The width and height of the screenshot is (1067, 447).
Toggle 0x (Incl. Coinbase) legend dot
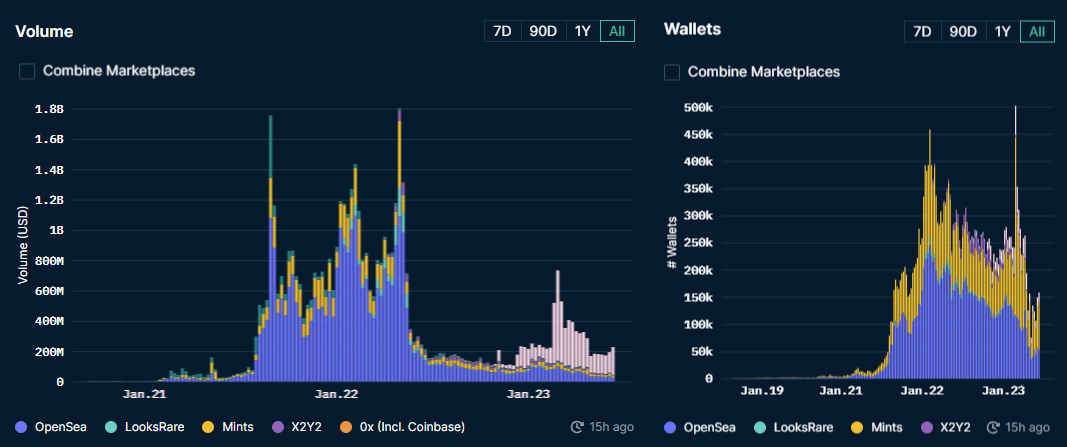(x=345, y=427)
